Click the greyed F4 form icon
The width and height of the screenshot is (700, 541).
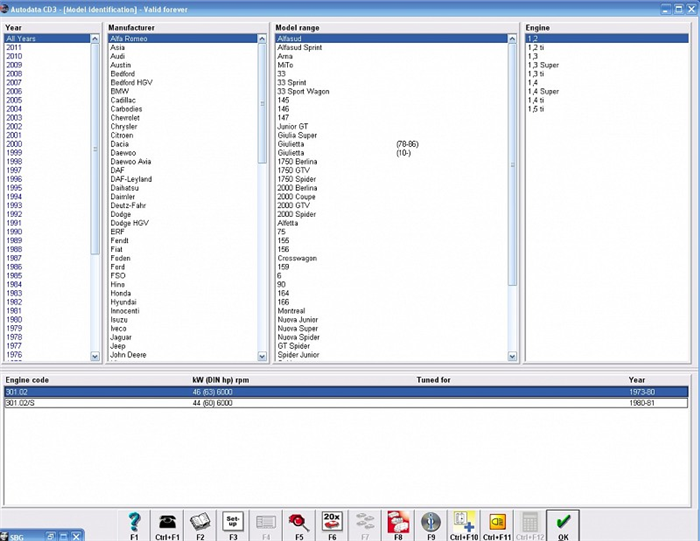point(266,525)
